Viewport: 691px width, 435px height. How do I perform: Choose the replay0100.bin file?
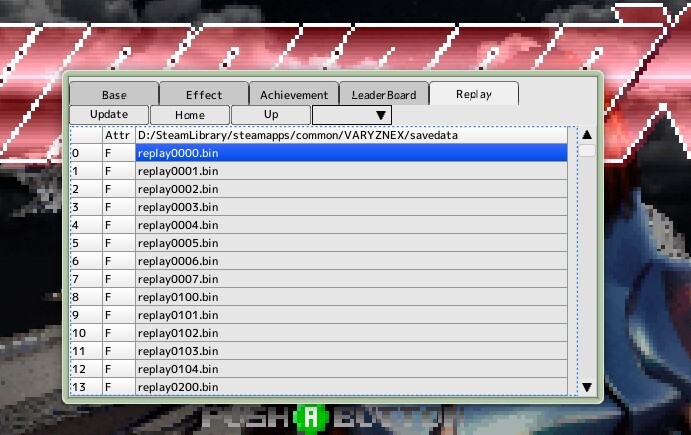[351, 297]
